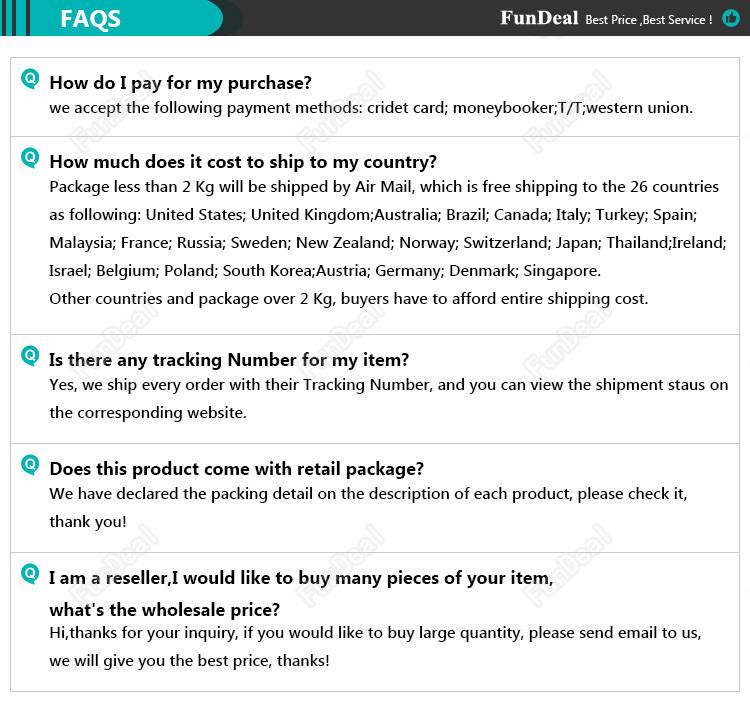The width and height of the screenshot is (750, 720).
Task: Click the Best Price, Best Service slogan
Action: 648,20
